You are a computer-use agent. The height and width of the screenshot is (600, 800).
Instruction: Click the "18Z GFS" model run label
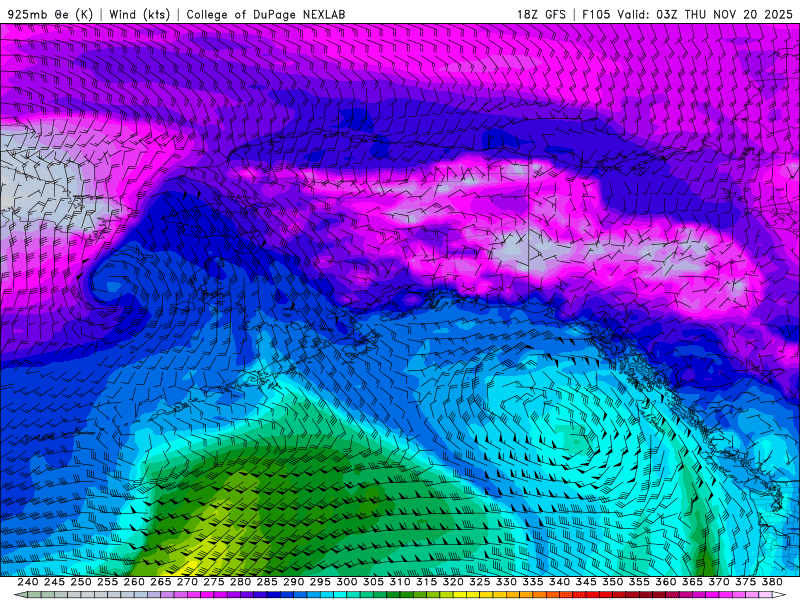click(x=541, y=14)
